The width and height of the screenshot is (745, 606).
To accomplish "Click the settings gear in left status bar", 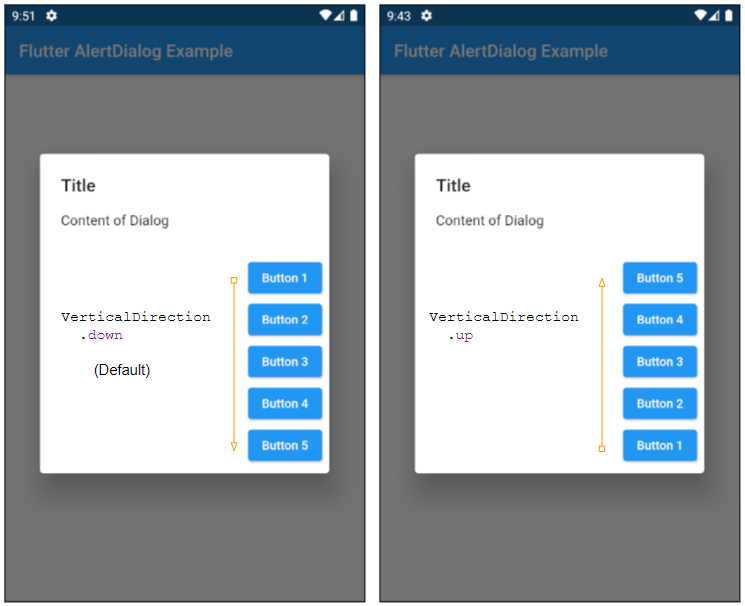I will click(x=51, y=16).
